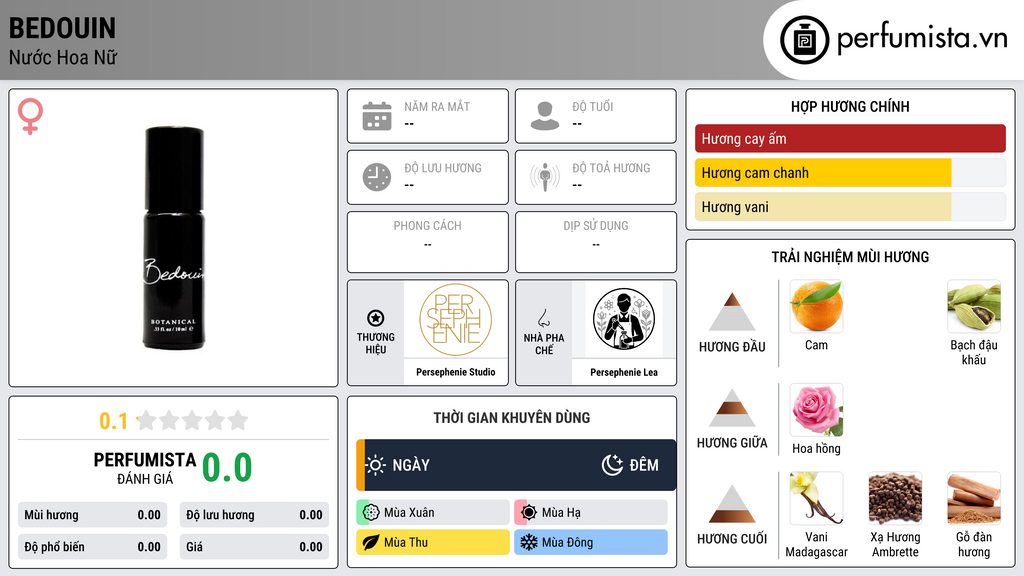Select the Hoa hồng rose image
The height and width of the screenshot is (576, 1024).
pos(816,409)
